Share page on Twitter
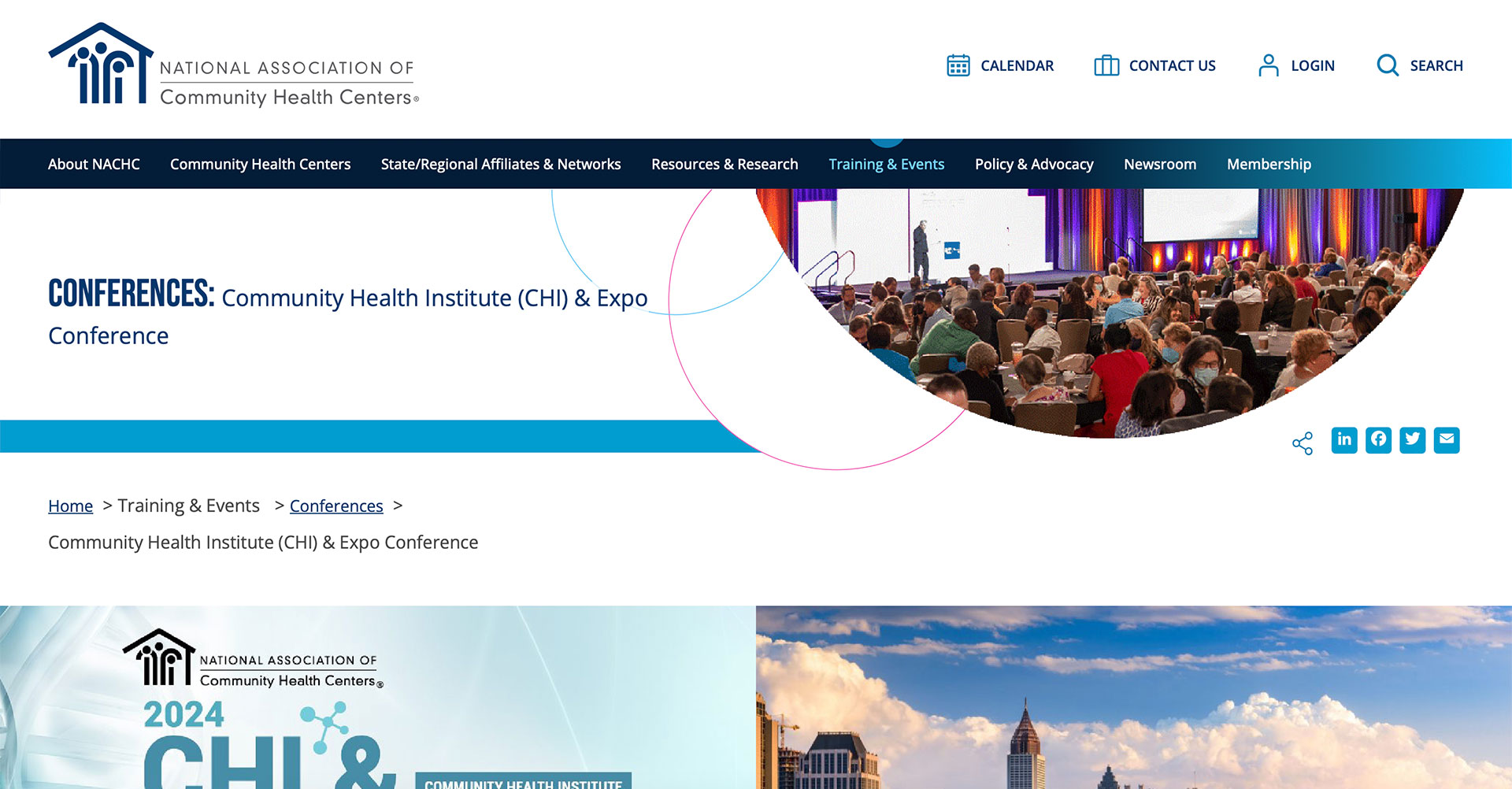 1412,440
